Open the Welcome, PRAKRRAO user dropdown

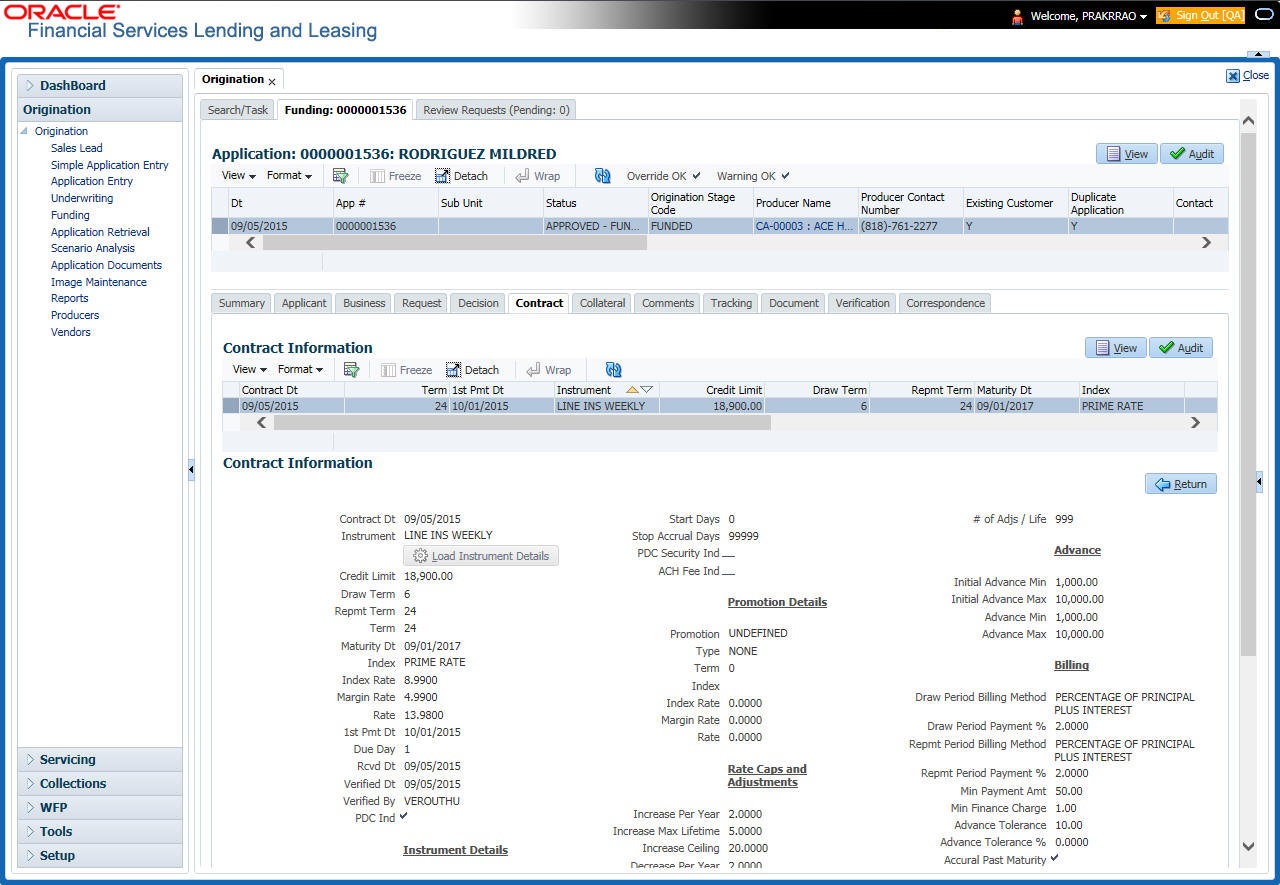coord(1088,16)
